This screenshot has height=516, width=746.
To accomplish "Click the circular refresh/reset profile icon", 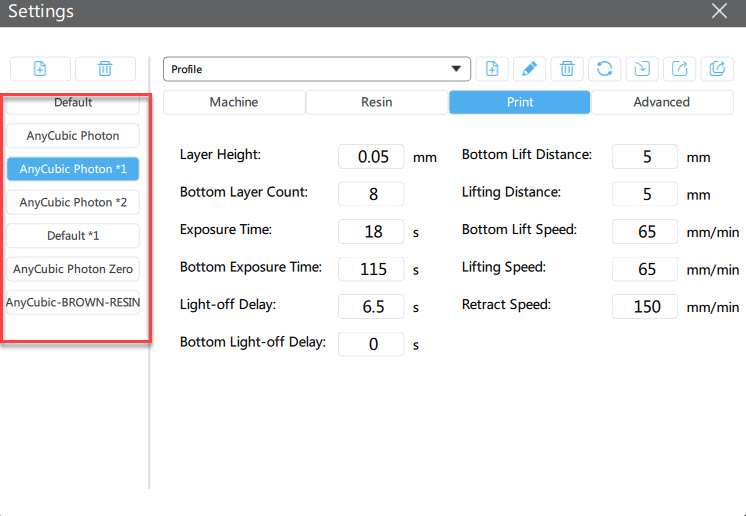I will coord(605,69).
